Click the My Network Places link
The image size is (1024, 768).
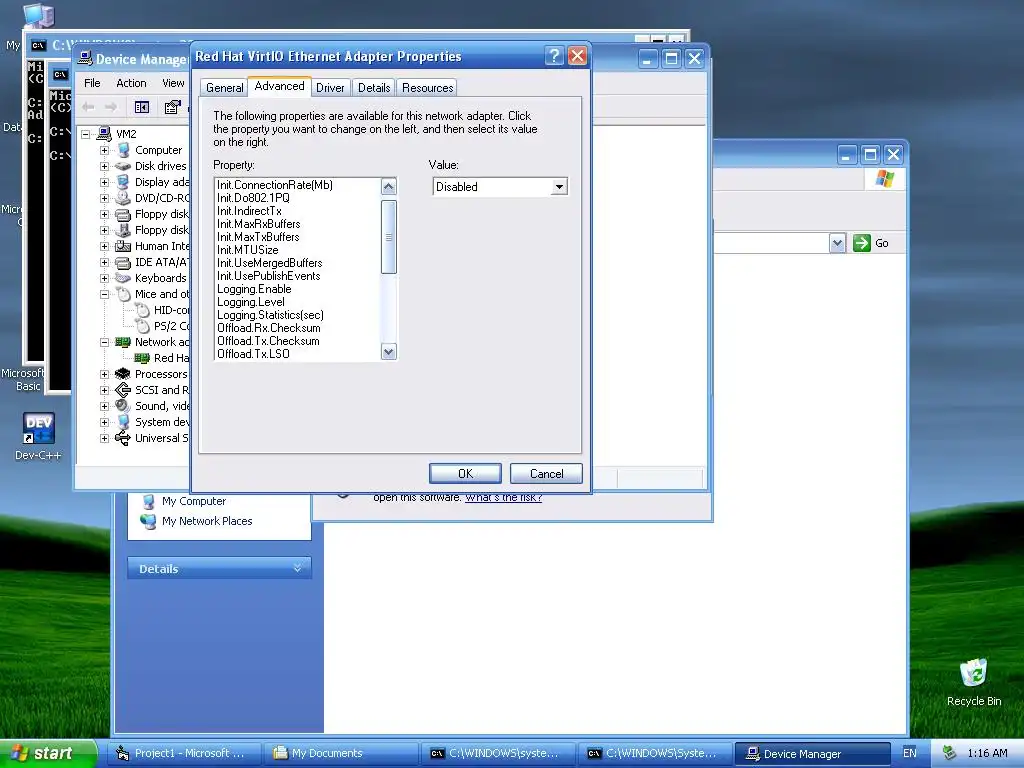(x=207, y=521)
